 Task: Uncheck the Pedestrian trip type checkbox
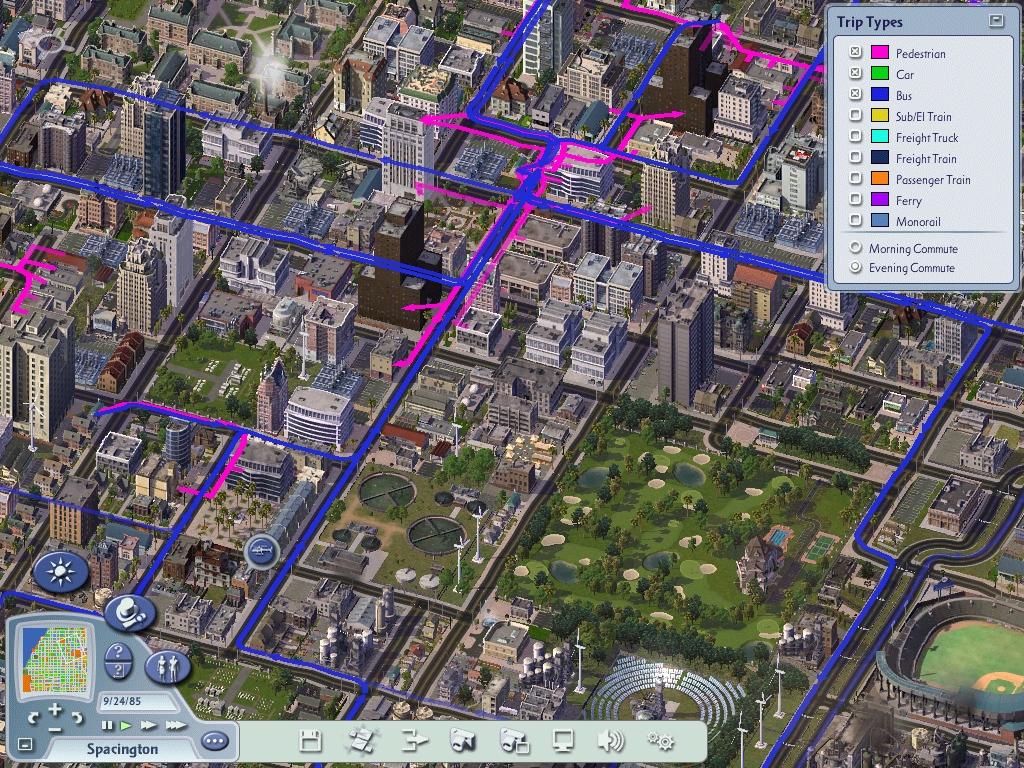tap(855, 53)
